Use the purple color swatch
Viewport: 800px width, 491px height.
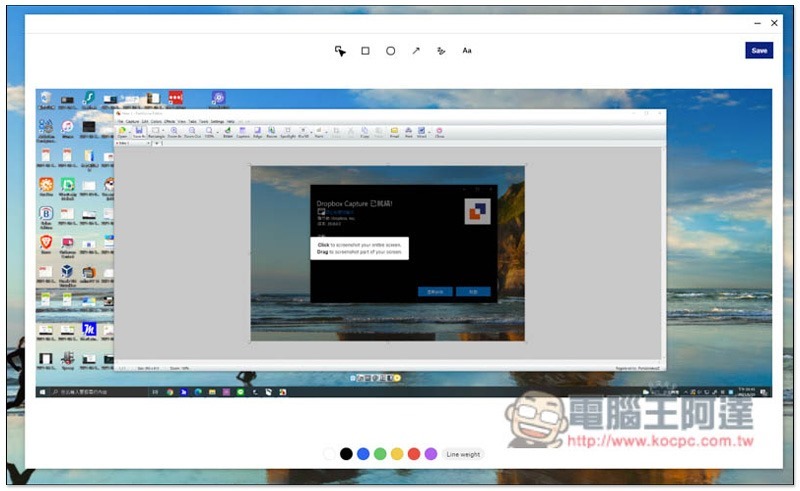click(431, 454)
